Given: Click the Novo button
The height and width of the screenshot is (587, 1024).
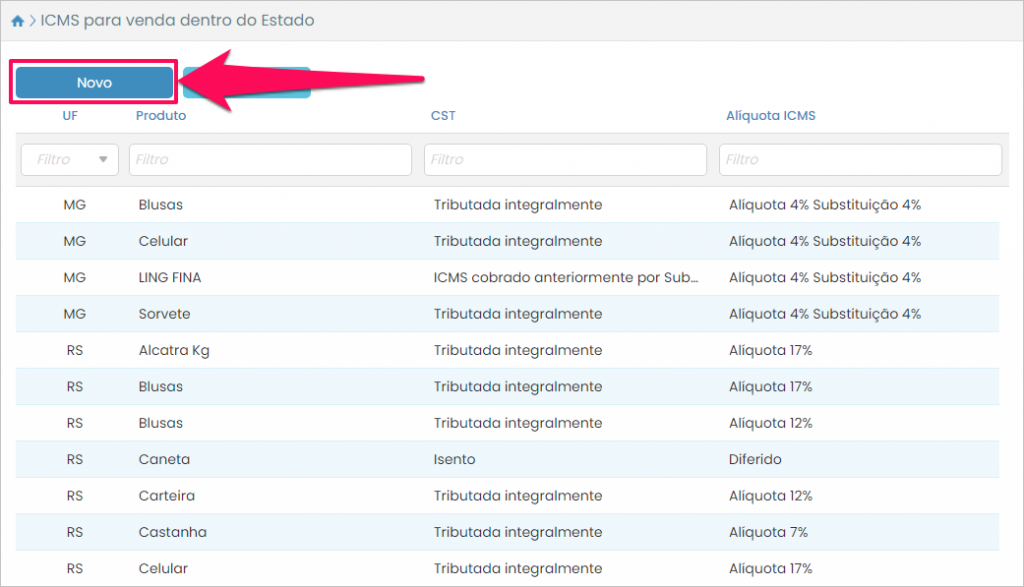Looking at the screenshot, I should click(94, 83).
